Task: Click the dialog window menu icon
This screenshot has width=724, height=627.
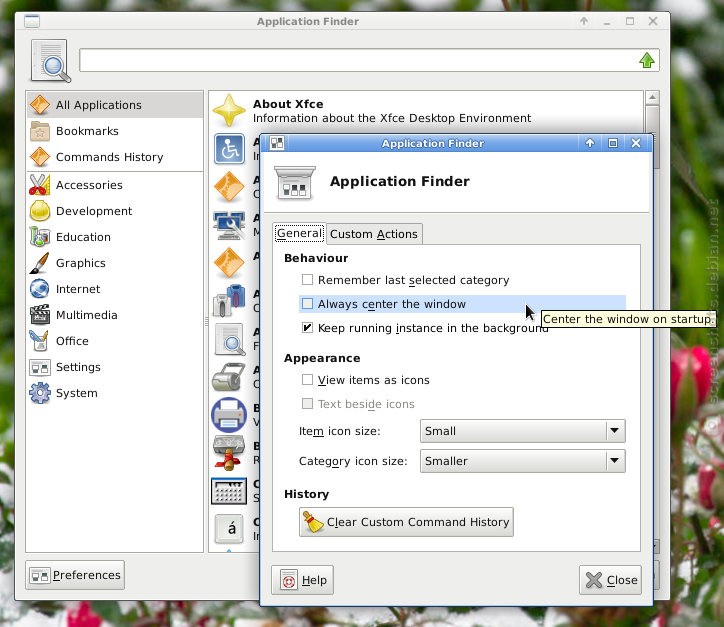Action: tap(277, 143)
